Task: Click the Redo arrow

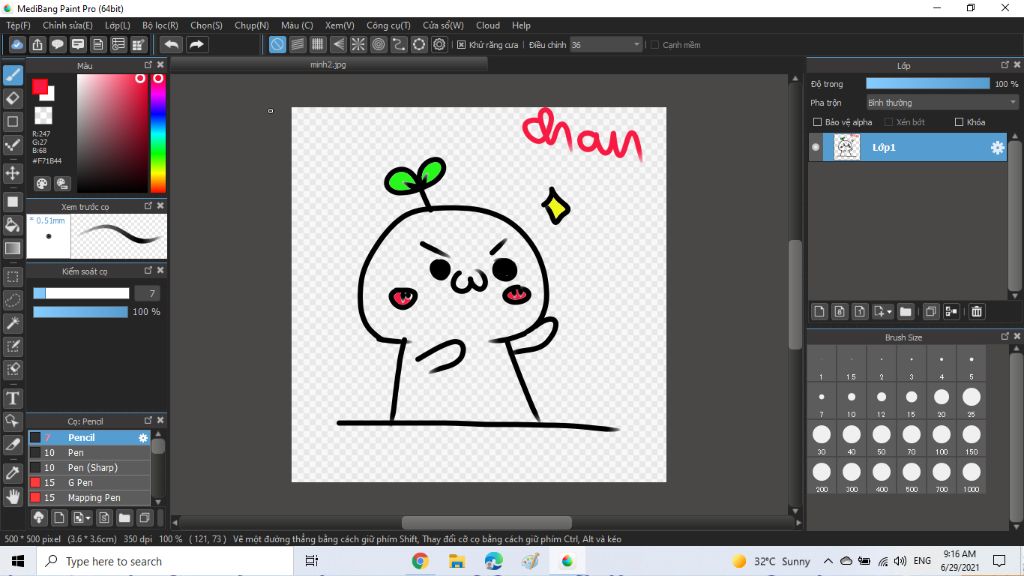Action: (196, 44)
